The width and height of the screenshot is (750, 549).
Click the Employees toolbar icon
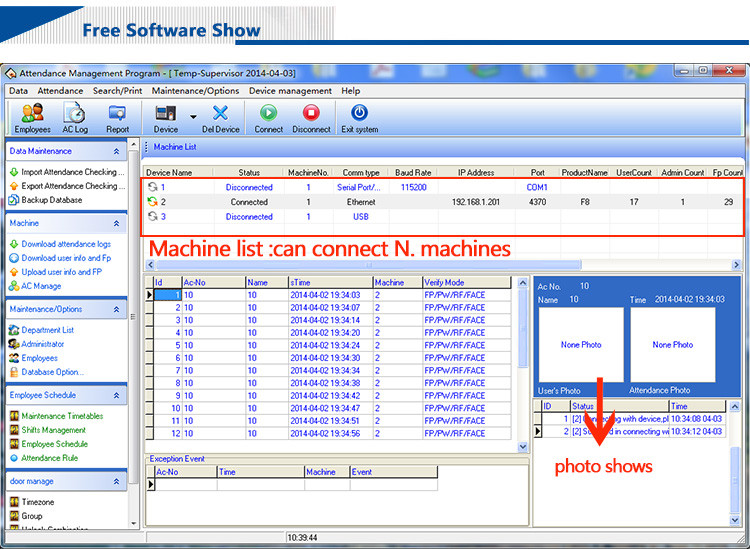click(x=32, y=114)
